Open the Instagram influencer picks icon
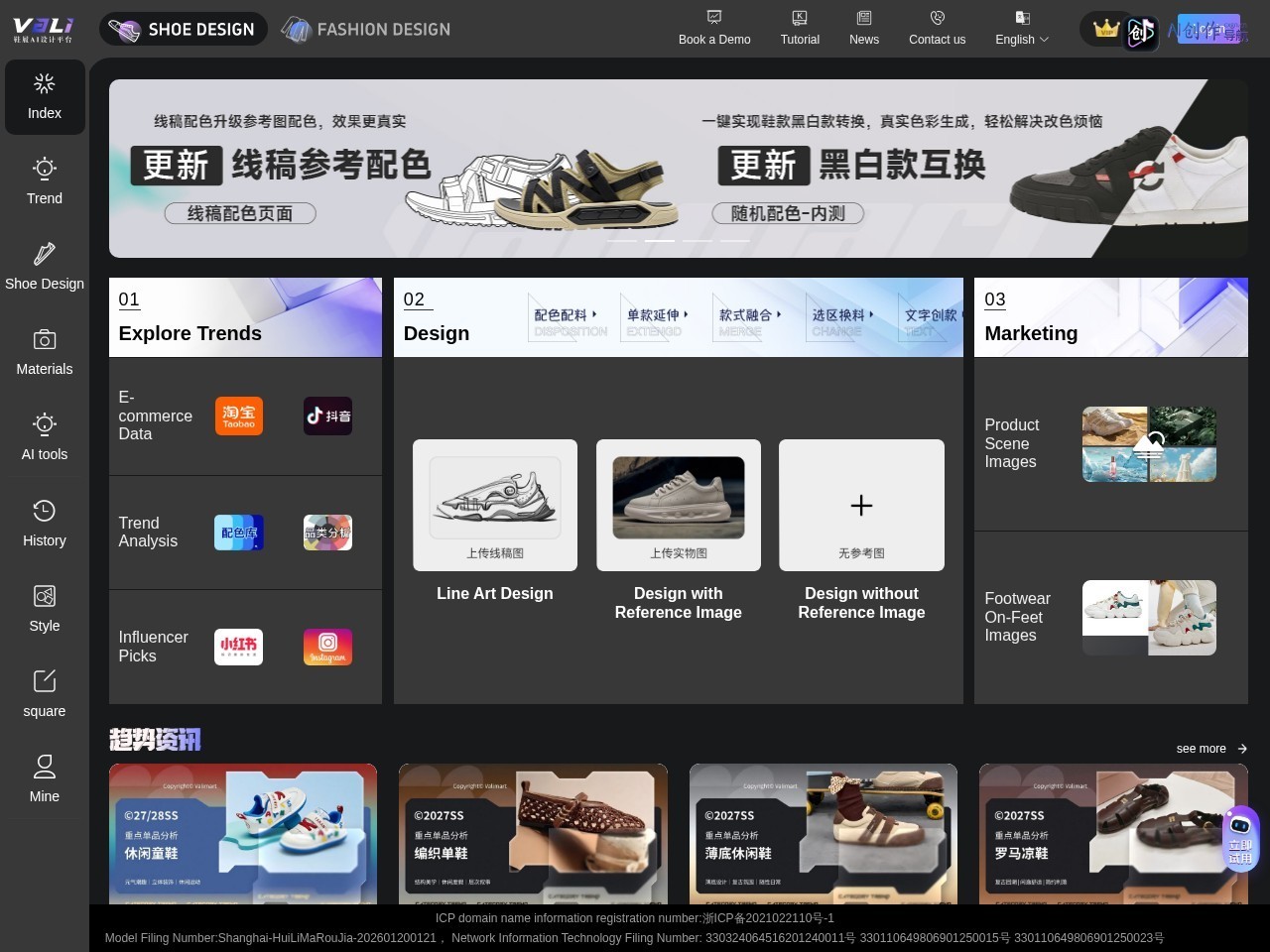Image resolution: width=1270 pixels, height=952 pixels. (327, 647)
